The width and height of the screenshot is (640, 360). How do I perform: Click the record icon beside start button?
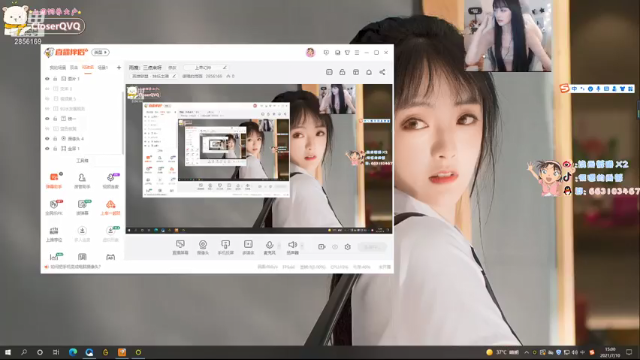pos(322,247)
